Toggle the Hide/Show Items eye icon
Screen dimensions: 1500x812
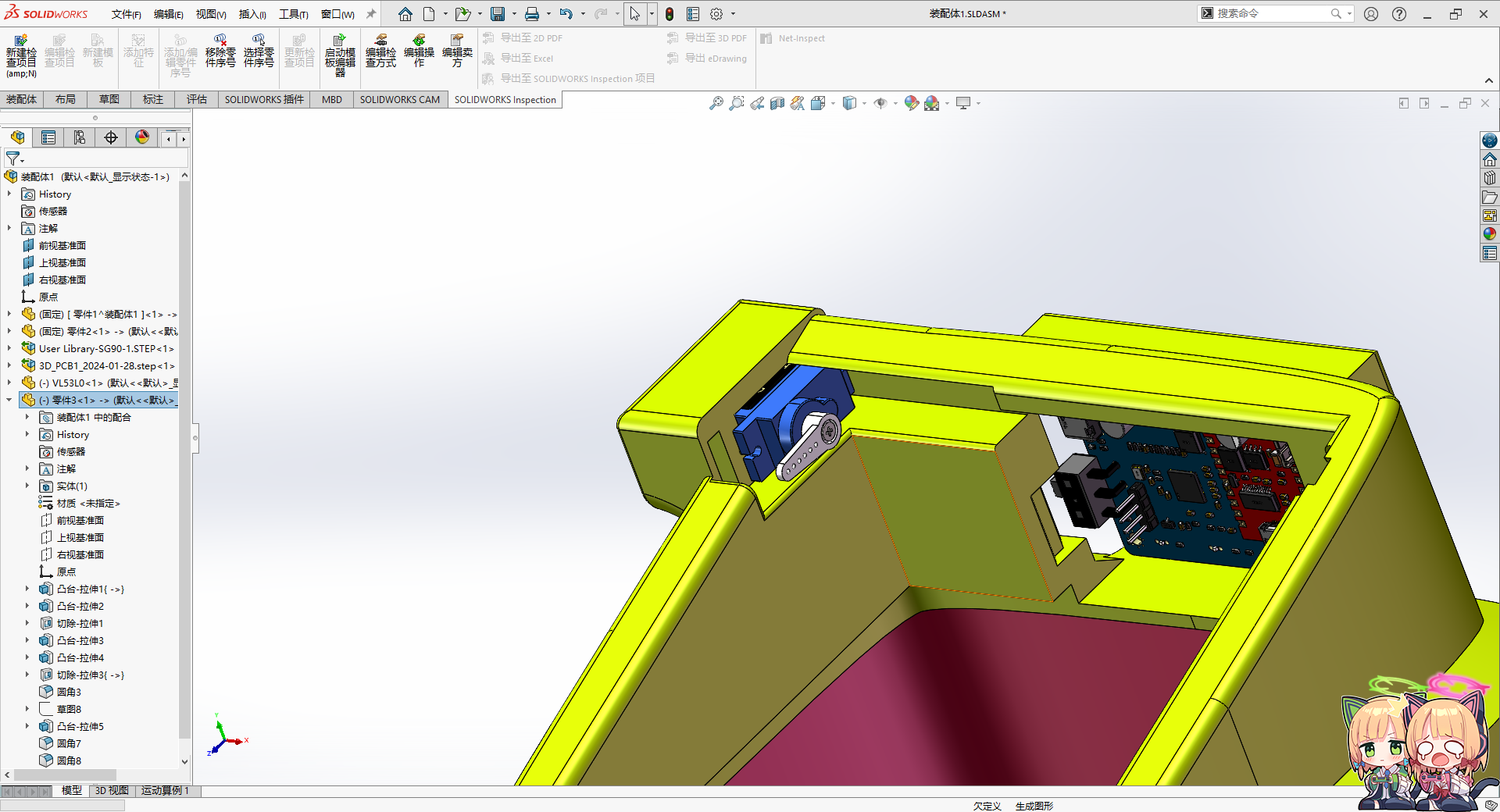click(880, 103)
